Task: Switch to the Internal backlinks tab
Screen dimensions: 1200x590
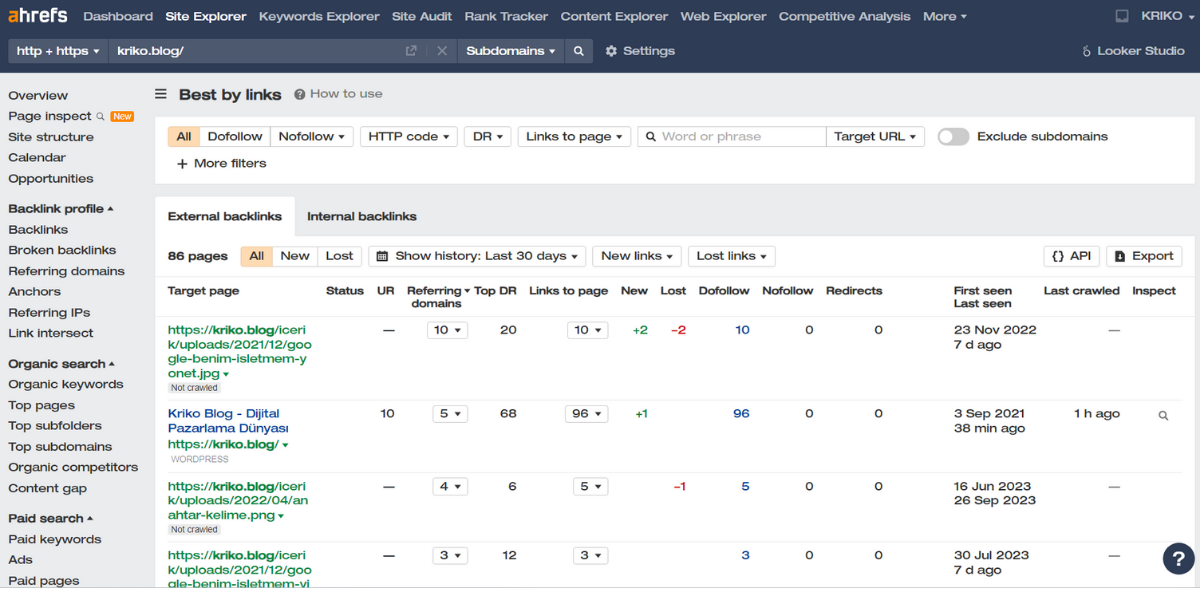Action: (x=361, y=216)
